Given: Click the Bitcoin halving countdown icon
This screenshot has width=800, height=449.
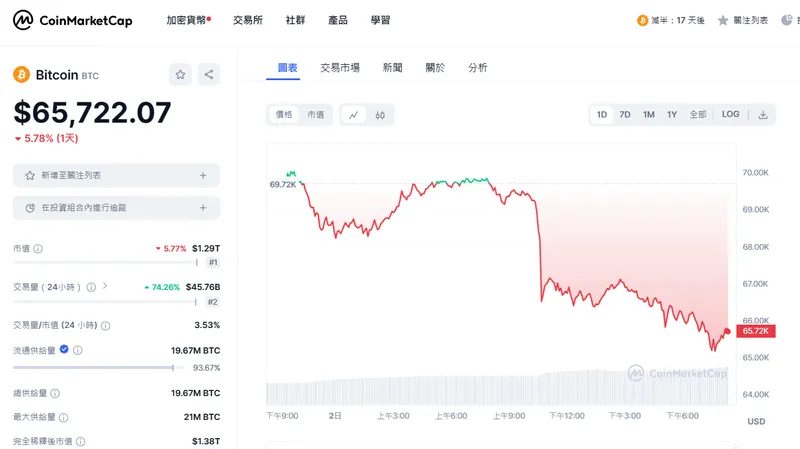Looking at the screenshot, I should pos(642,20).
